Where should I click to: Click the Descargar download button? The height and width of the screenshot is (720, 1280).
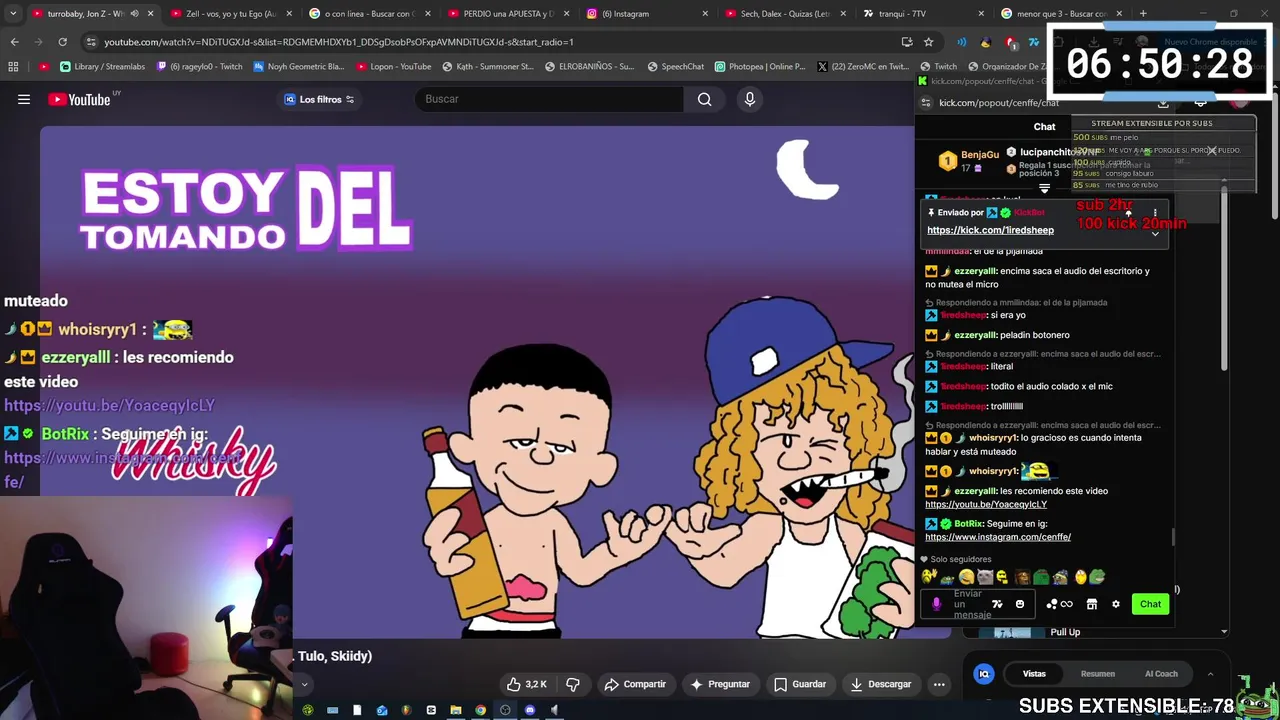881,684
